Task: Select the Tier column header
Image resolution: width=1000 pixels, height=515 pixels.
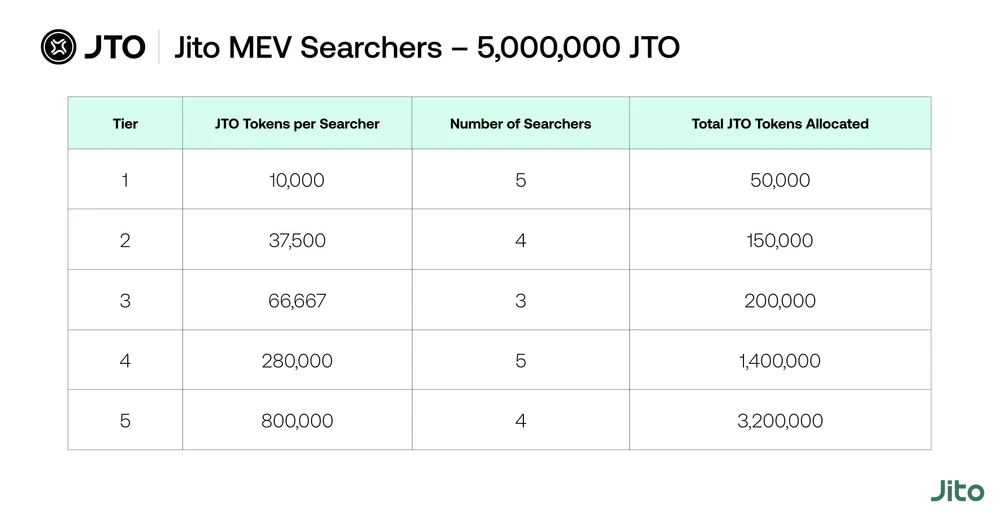Action: coord(125,124)
